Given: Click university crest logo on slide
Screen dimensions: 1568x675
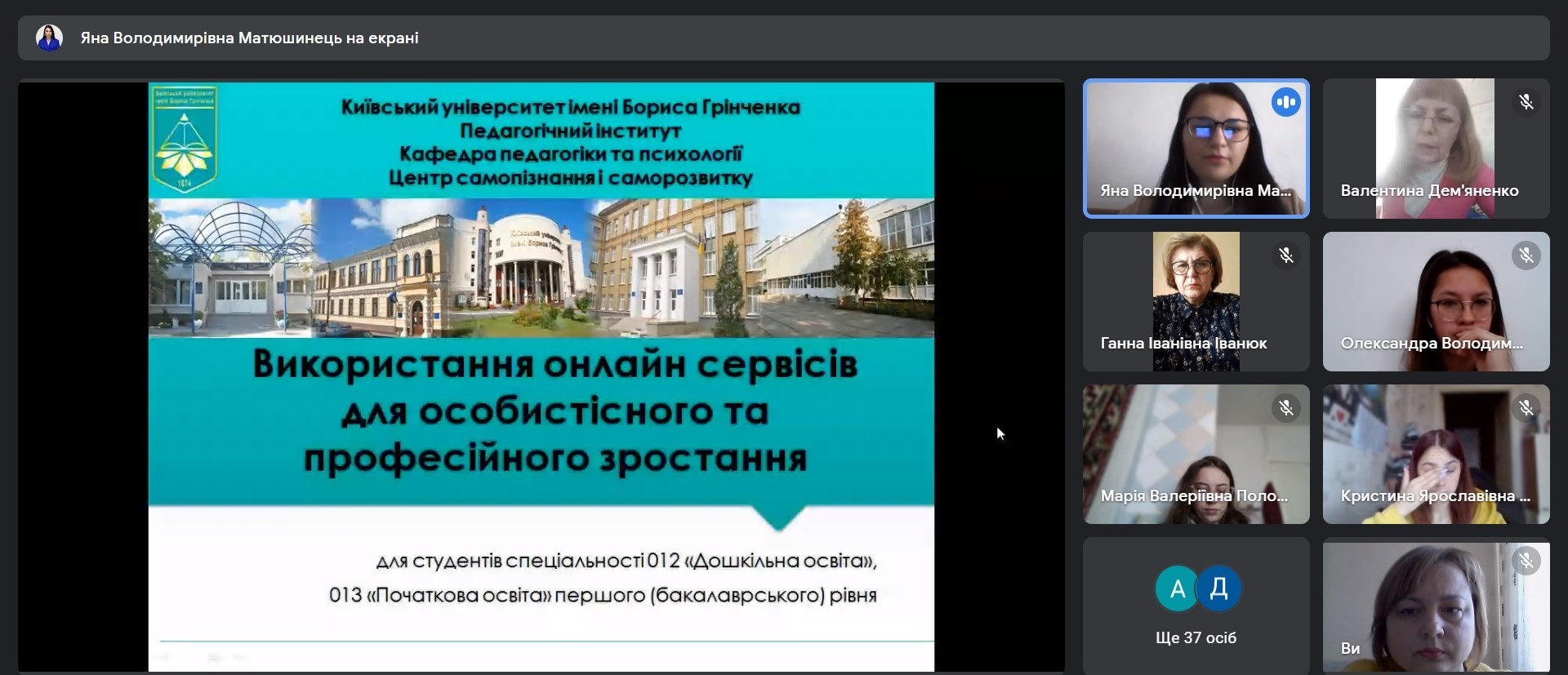Looking at the screenshot, I should click(185, 139).
